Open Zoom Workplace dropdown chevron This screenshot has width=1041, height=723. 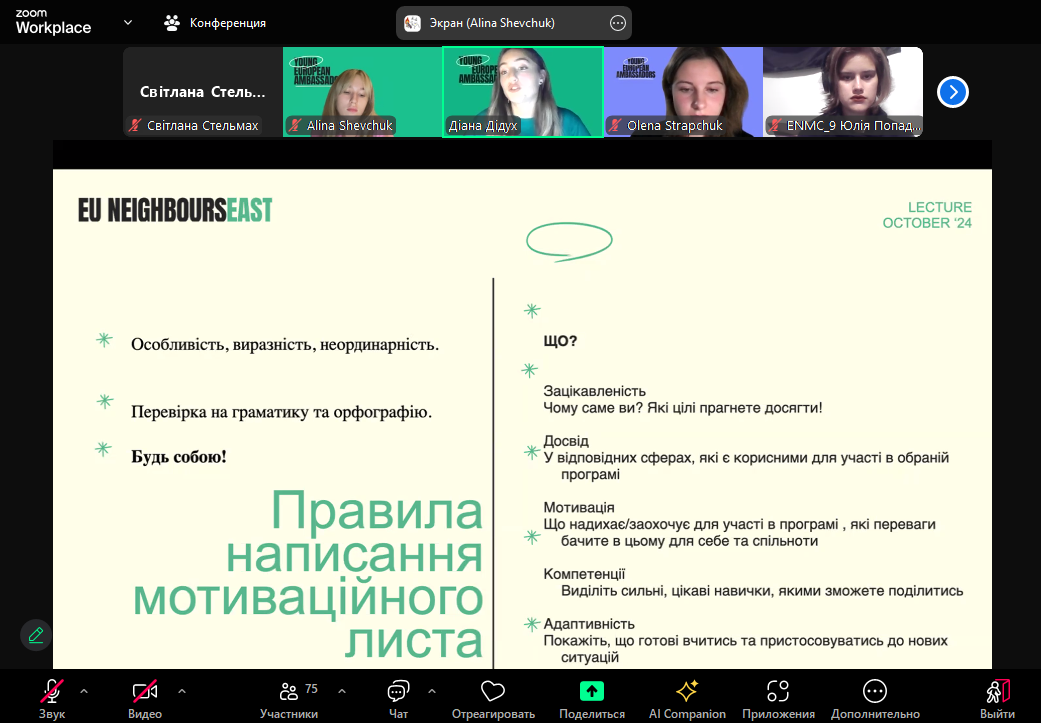[128, 22]
